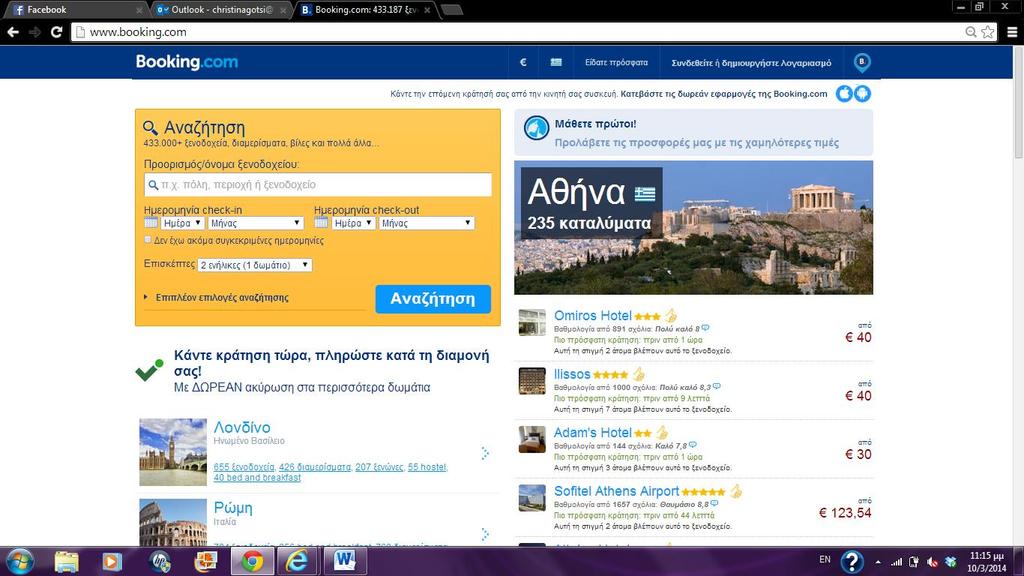1024x576 pixels.
Task: Click the megaphone icon beside Μάθετε πρώτοι
Action: [x=537, y=128]
